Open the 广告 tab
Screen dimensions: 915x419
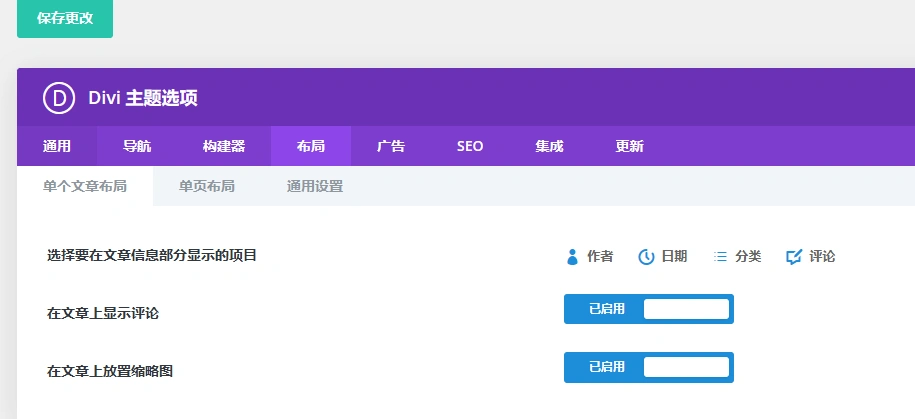390,146
